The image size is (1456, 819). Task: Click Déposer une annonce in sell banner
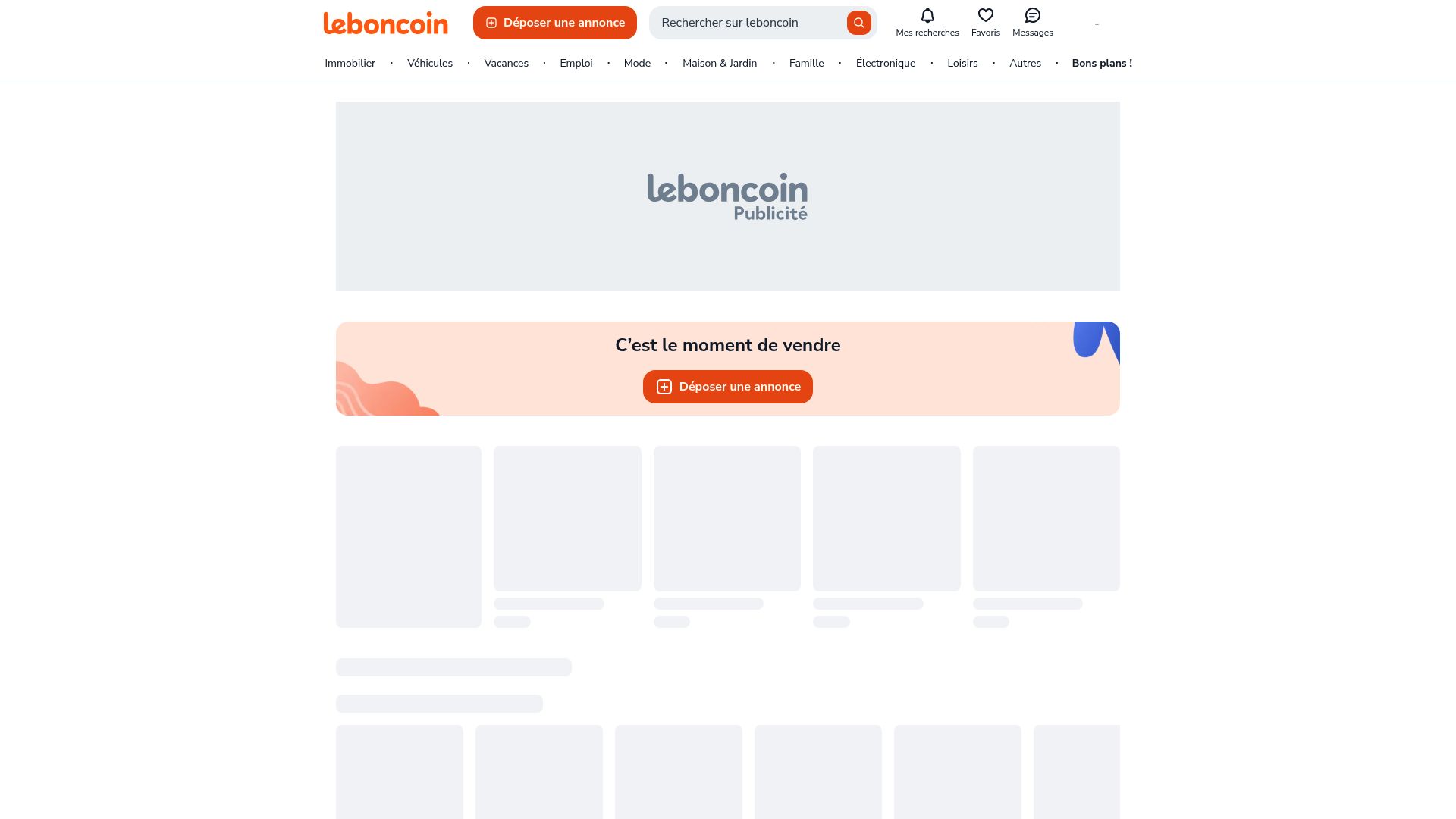click(728, 387)
